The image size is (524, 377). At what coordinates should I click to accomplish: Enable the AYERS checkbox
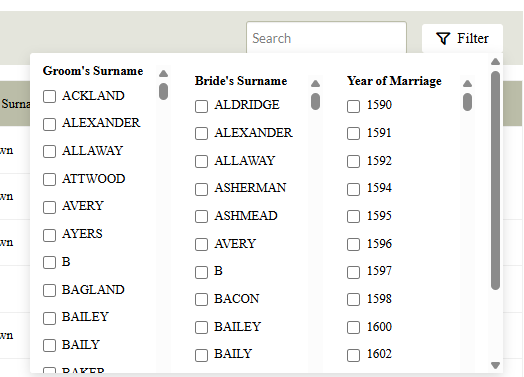[49, 235]
